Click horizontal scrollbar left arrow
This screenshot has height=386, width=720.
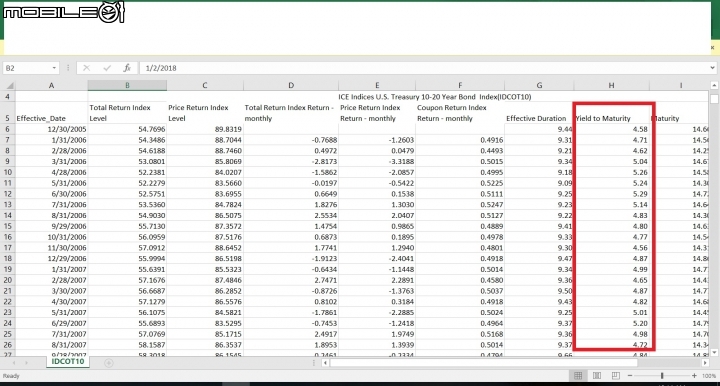point(325,363)
